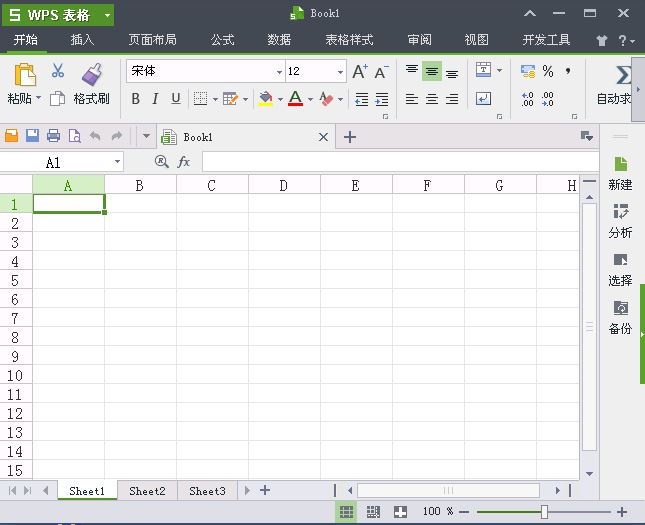The width and height of the screenshot is (645, 525).
Task: Toggle bottom vertical alignment
Action: click(x=452, y=73)
